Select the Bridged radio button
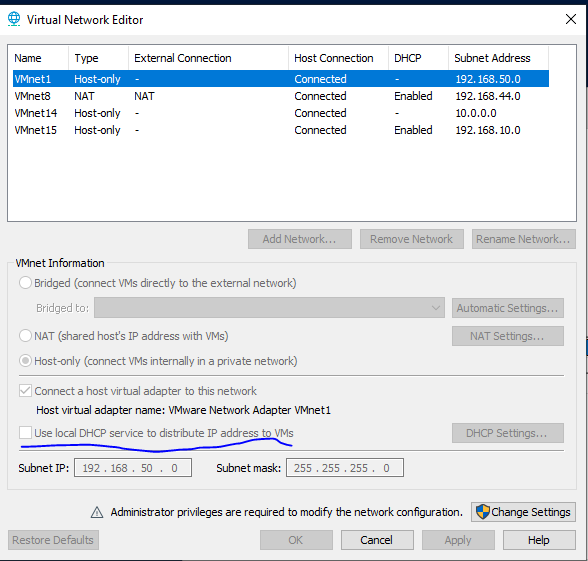The image size is (588, 561). pyautogui.click(x=25, y=283)
